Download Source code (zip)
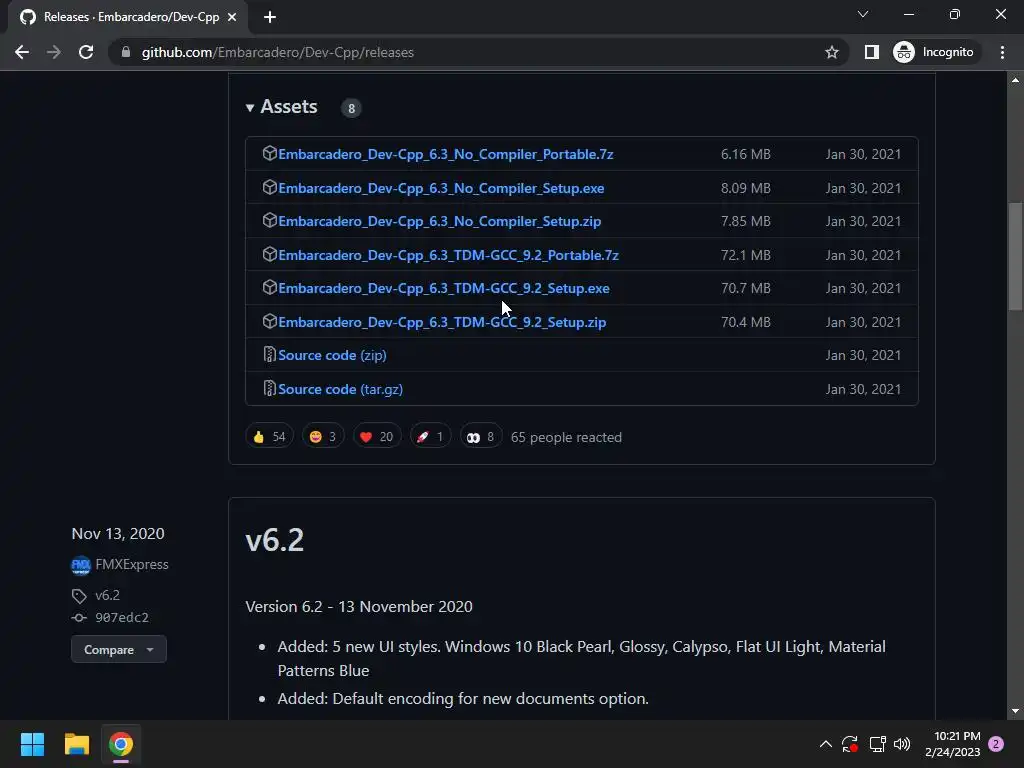Image resolution: width=1024 pixels, height=768 pixels. tap(332, 355)
